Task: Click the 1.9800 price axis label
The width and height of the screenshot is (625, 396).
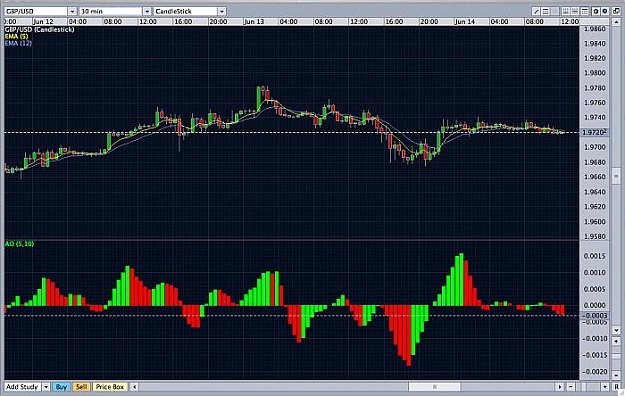Action: click(594, 73)
